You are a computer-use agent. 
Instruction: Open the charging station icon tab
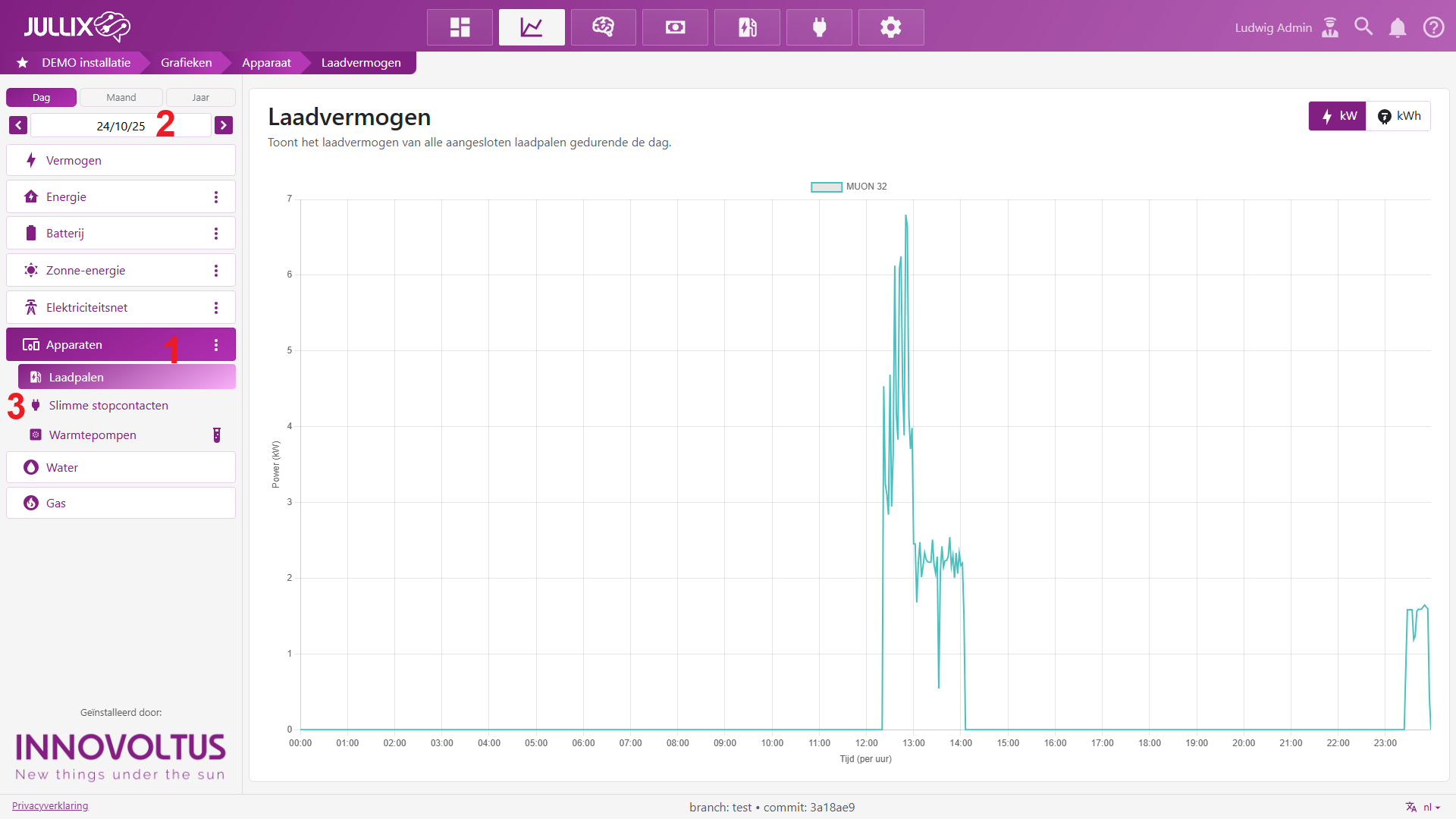[747, 27]
